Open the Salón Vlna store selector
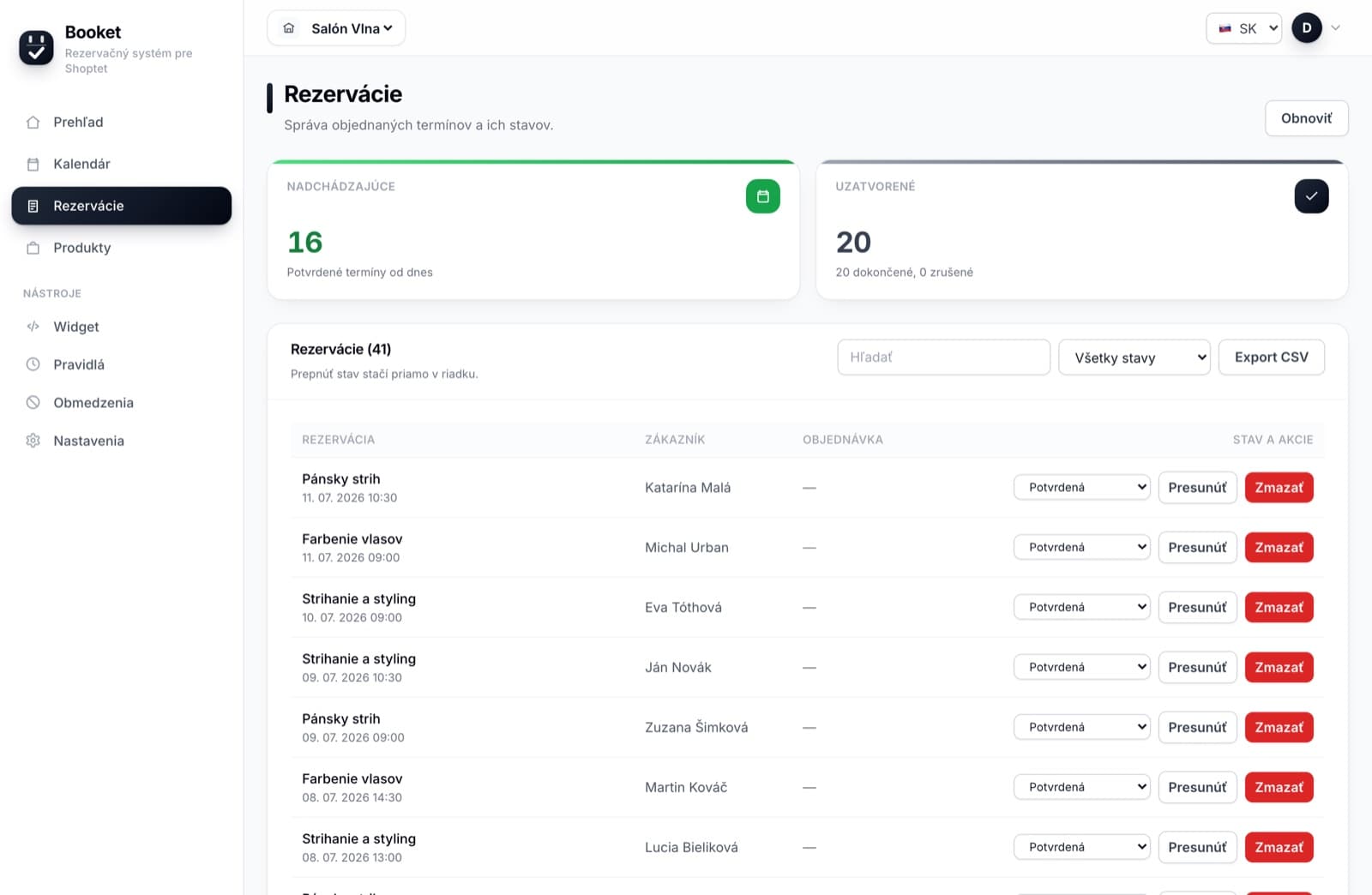1372x895 pixels. 336,28
